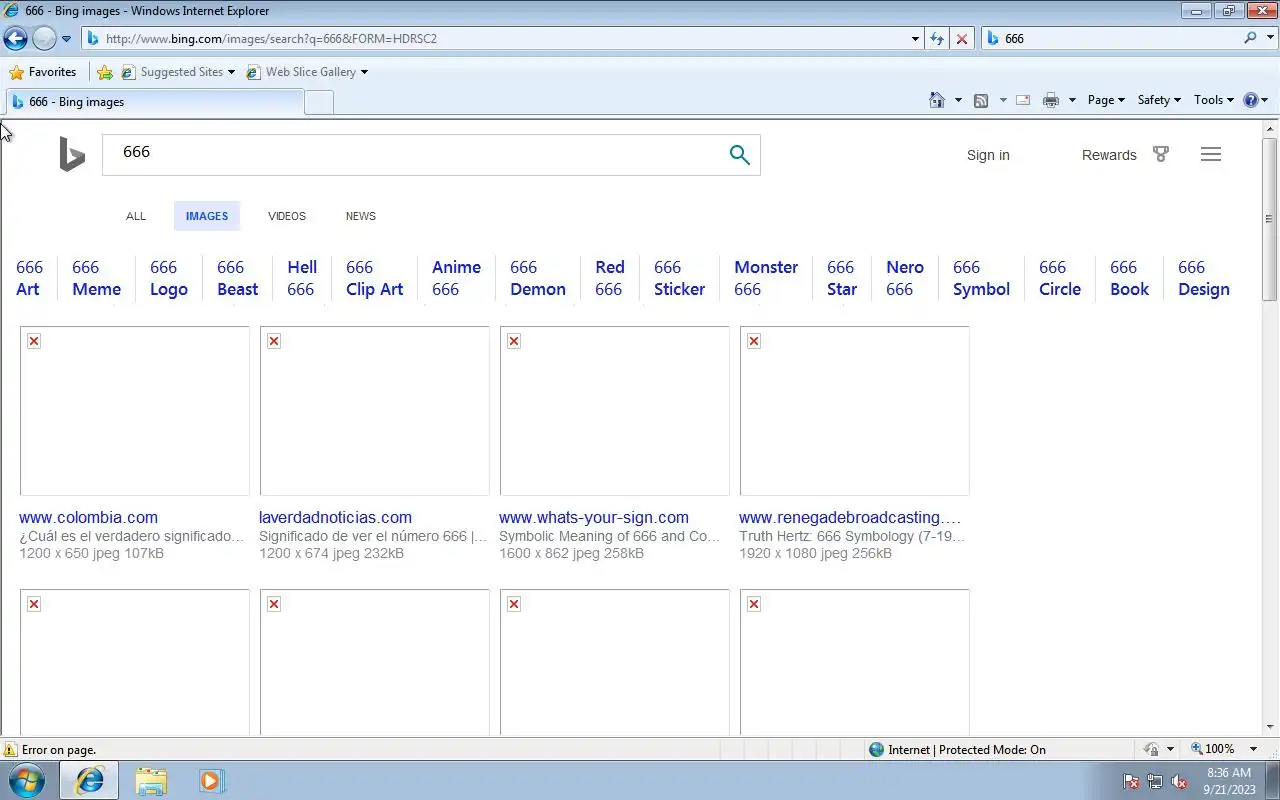Image resolution: width=1280 pixels, height=800 pixels.
Task: Select the 666 Meme suggestion
Action: [96, 278]
